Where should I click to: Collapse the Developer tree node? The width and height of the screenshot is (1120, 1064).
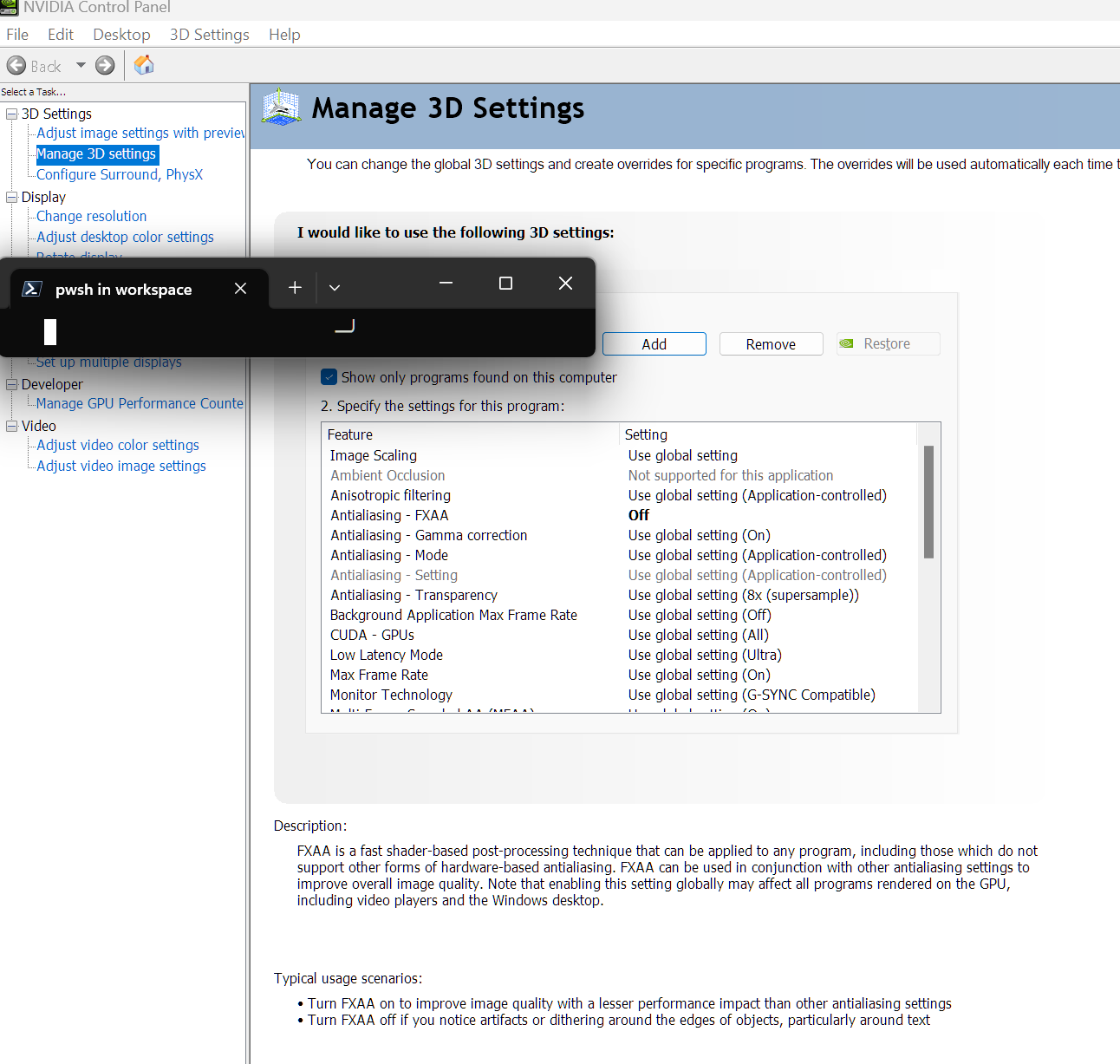click(x=12, y=384)
